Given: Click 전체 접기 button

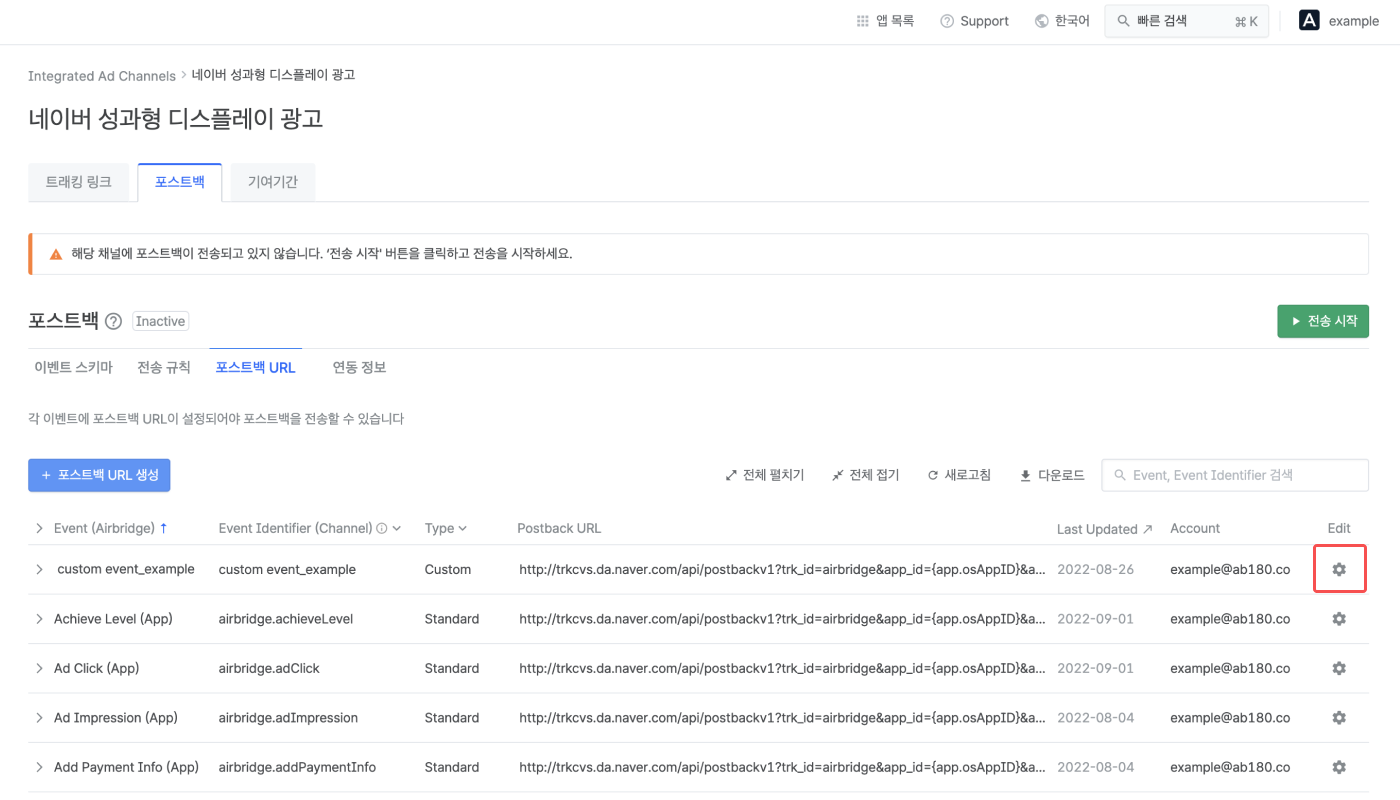Looking at the screenshot, I should tap(866, 475).
